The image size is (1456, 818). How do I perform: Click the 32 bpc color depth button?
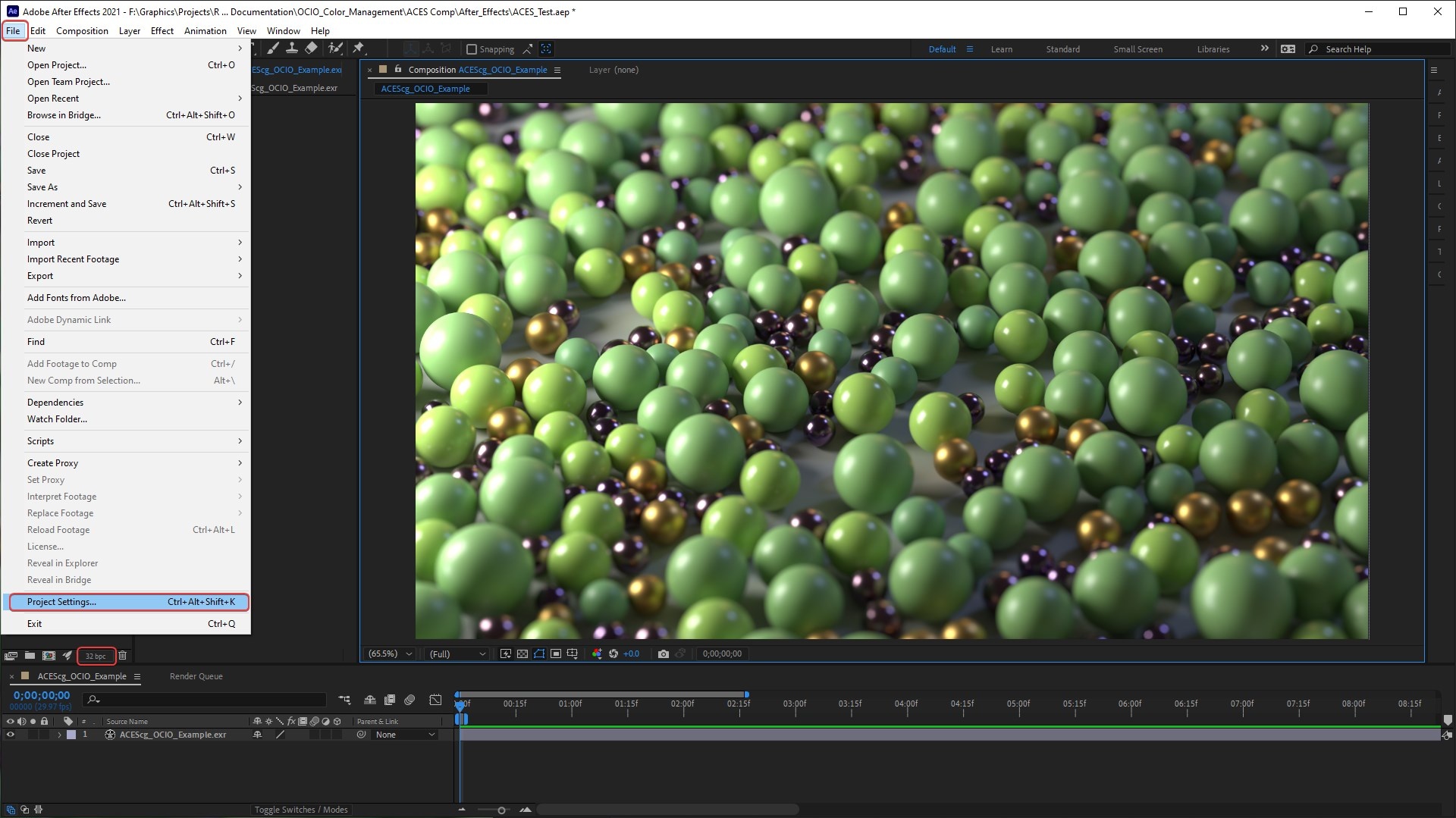click(x=96, y=656)
